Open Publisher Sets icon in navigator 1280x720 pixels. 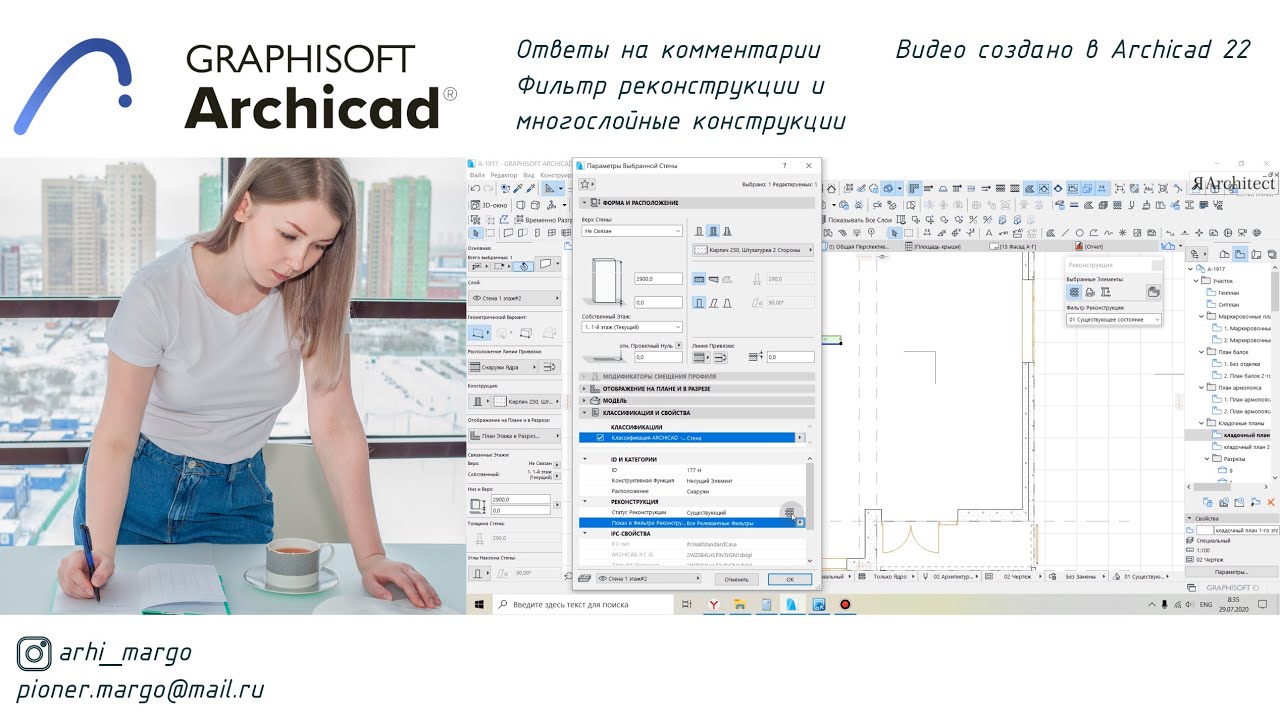(1272, 254)
